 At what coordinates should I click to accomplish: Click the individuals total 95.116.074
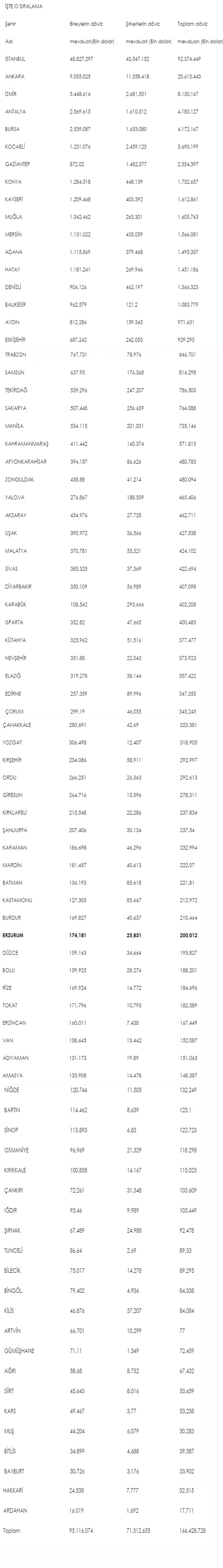pos(81,1547)
